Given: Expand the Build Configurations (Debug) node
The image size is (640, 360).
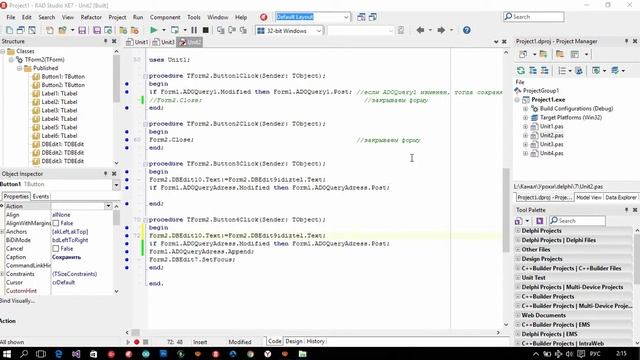Looking at the screenshot, I should coord(526,109).
